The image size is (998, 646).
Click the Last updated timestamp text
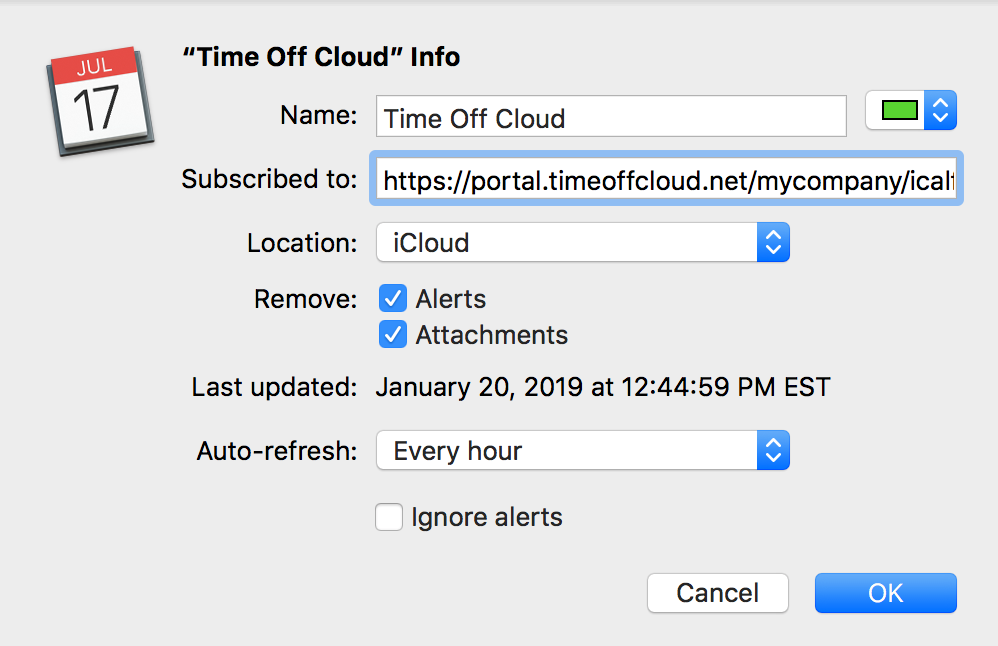[x=603, y=387]
